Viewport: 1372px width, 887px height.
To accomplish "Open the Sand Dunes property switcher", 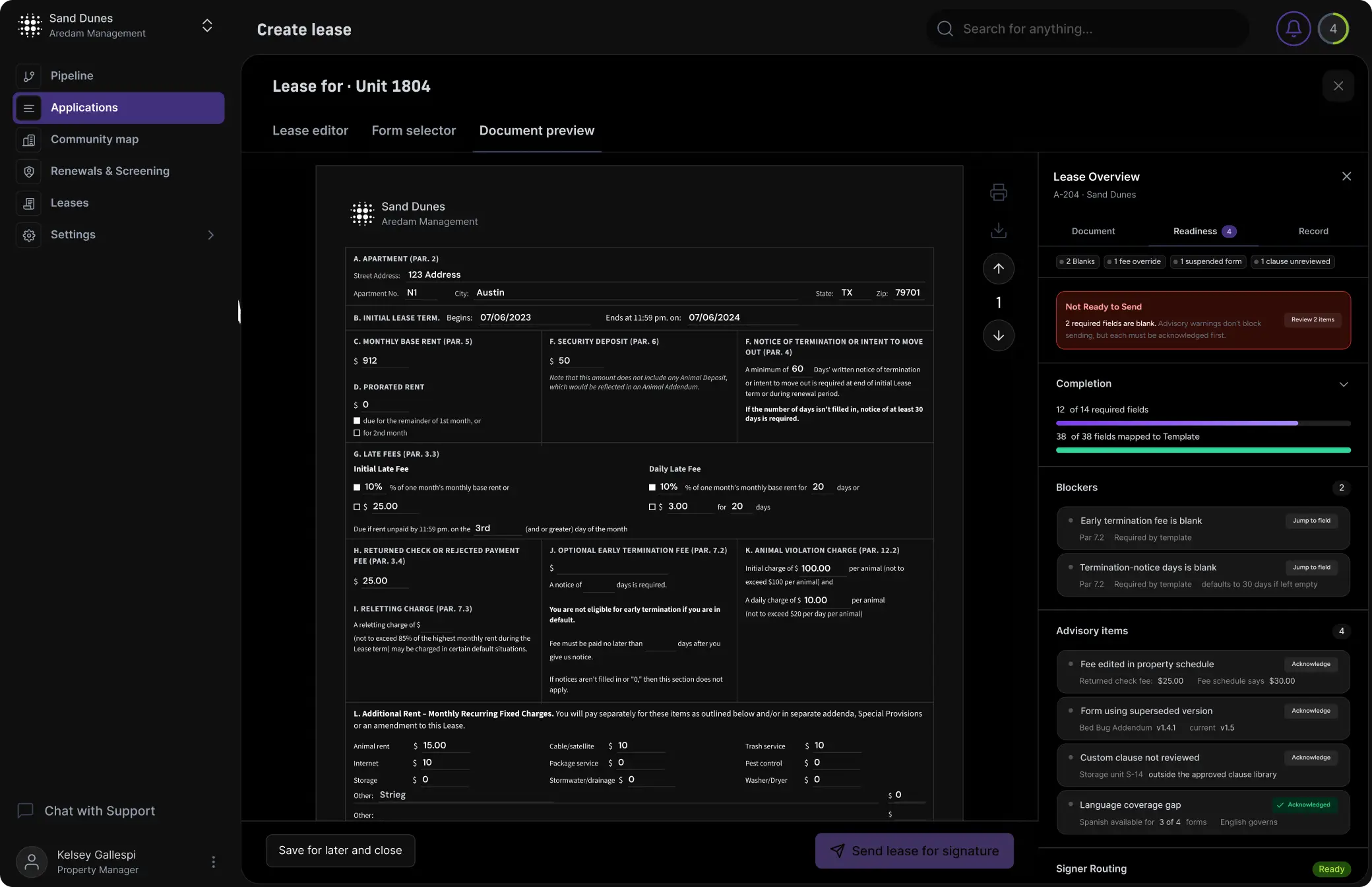I will (207, 26).
